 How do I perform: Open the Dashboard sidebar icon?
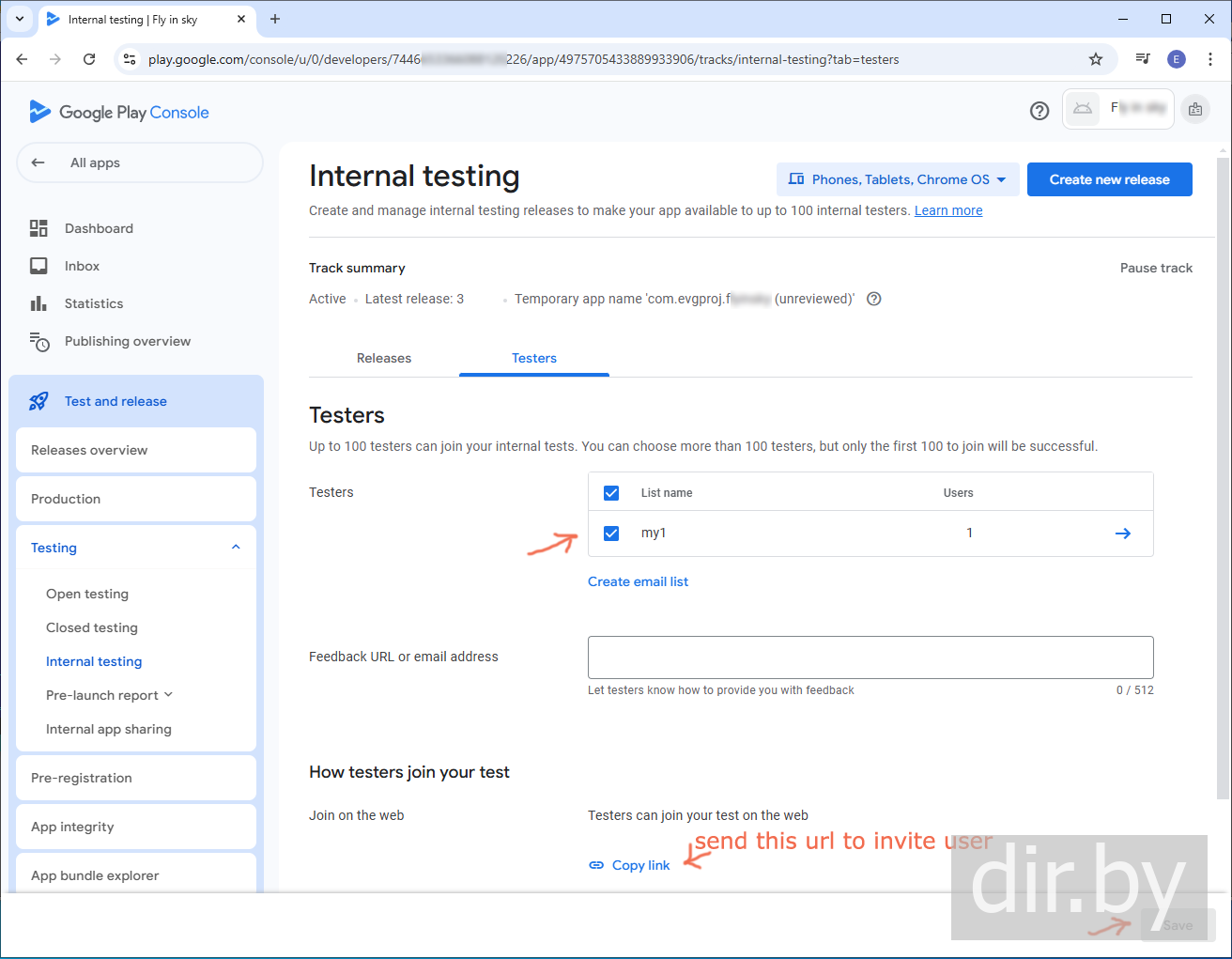tap(38, 228)
